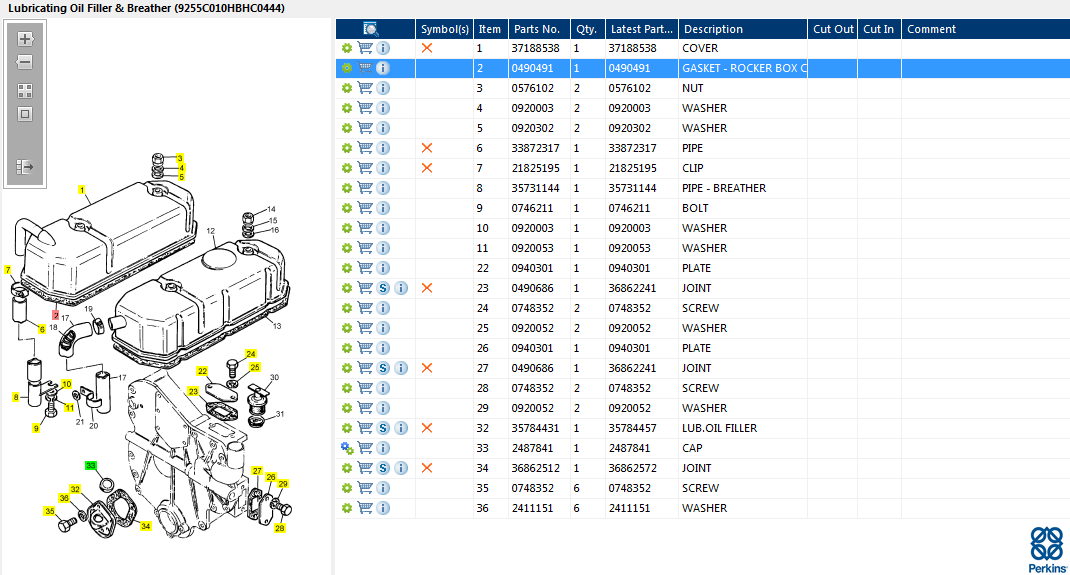The height and width of the screenshot is (575, 1070).
Task: Click the Comment column header
Action: click(985, 29)
